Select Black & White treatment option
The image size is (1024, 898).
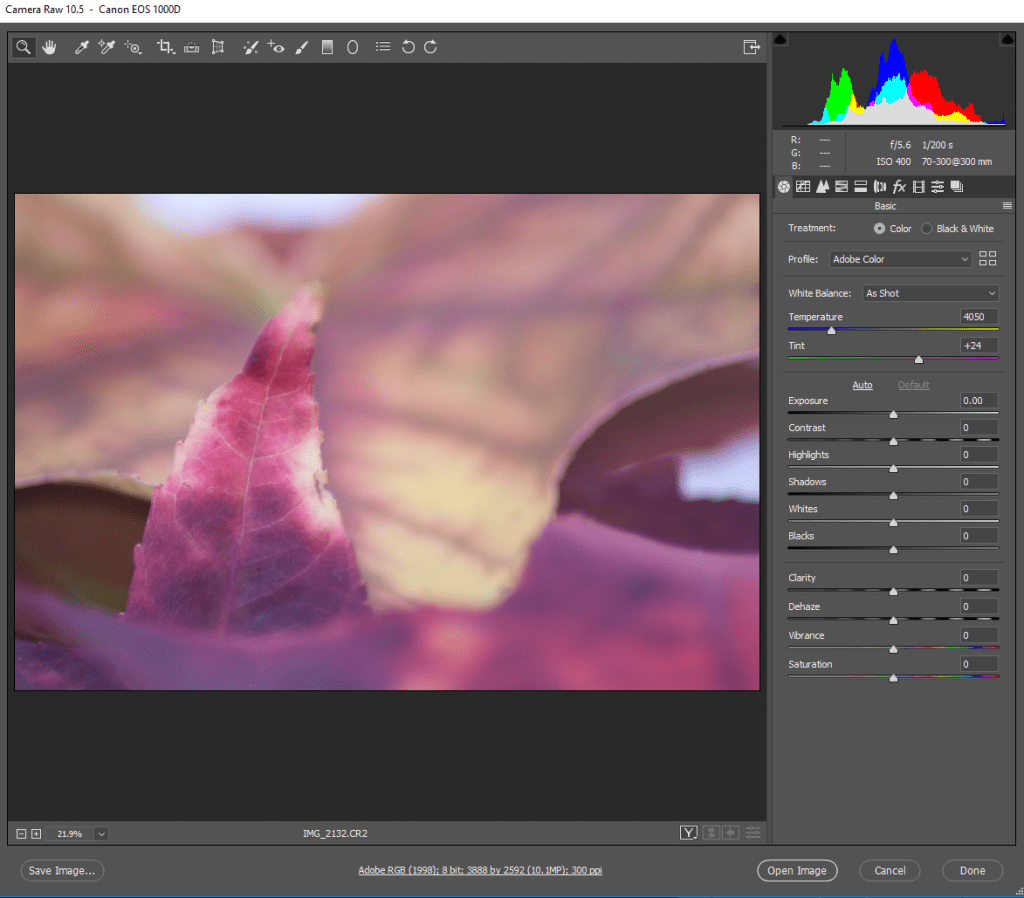click(x=926, y=229)
